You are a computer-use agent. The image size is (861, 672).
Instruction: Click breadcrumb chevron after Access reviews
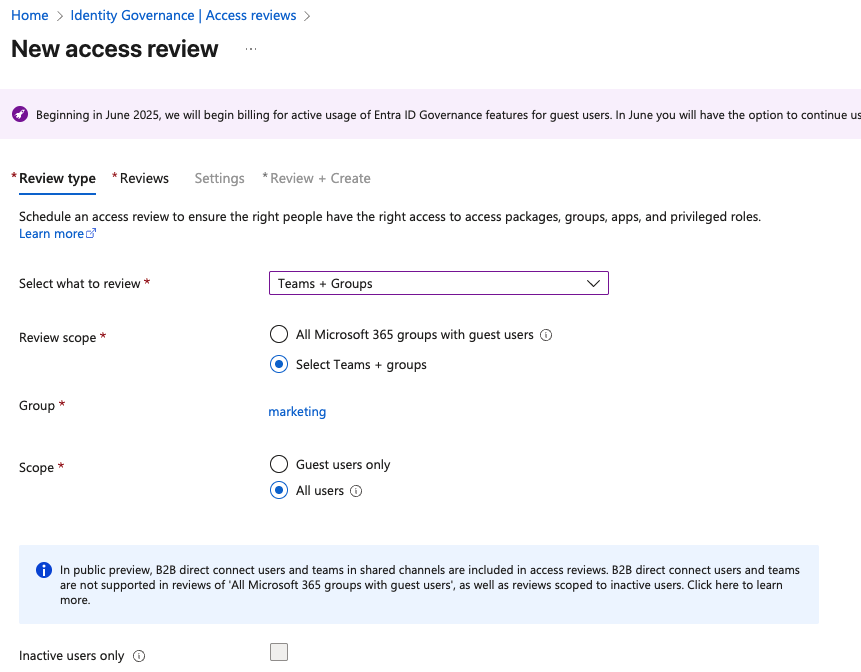point(307,16)
